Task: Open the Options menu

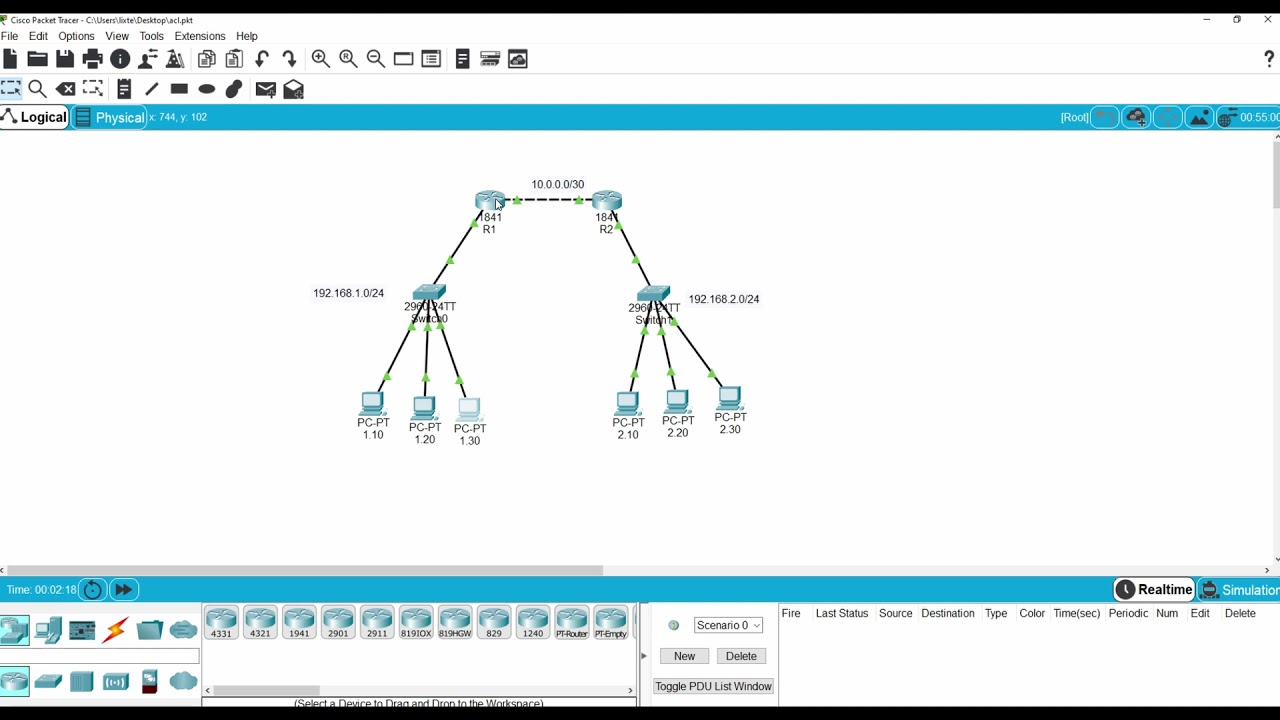Action: click(76, 36)
